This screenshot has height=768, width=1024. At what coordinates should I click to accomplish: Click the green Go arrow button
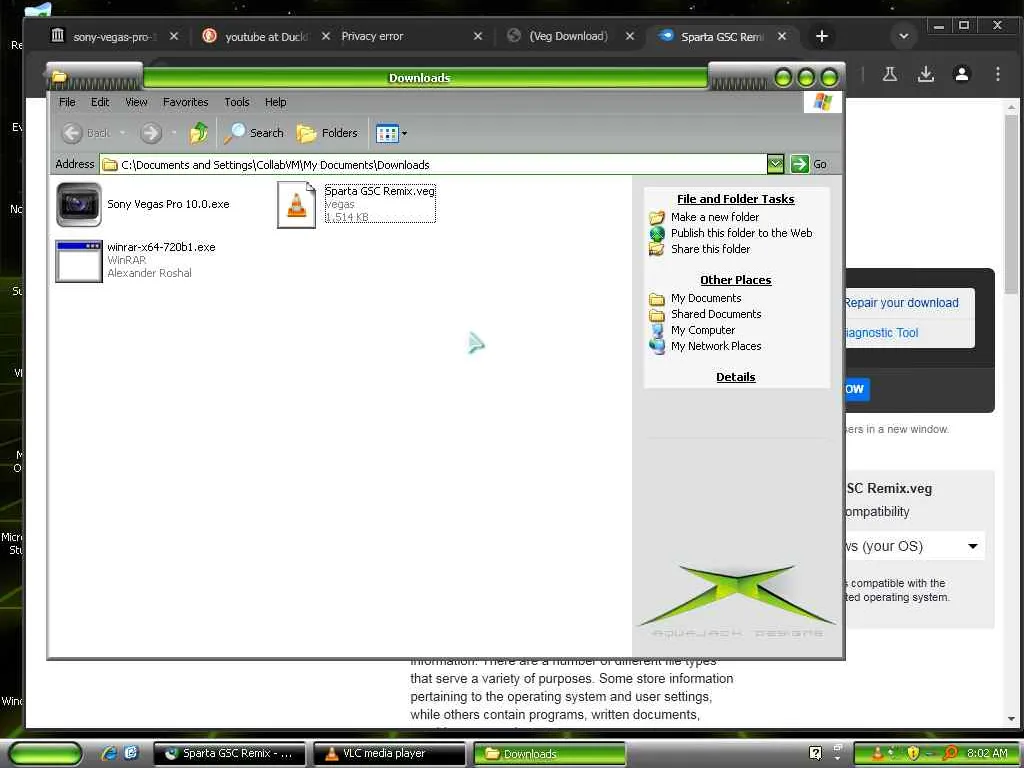[799, 164]
